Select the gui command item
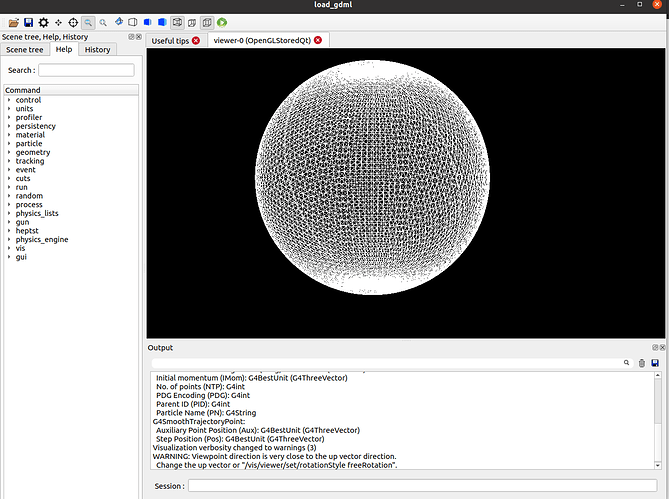The height and width of the screenshot is (499, 669). point(21,257)
